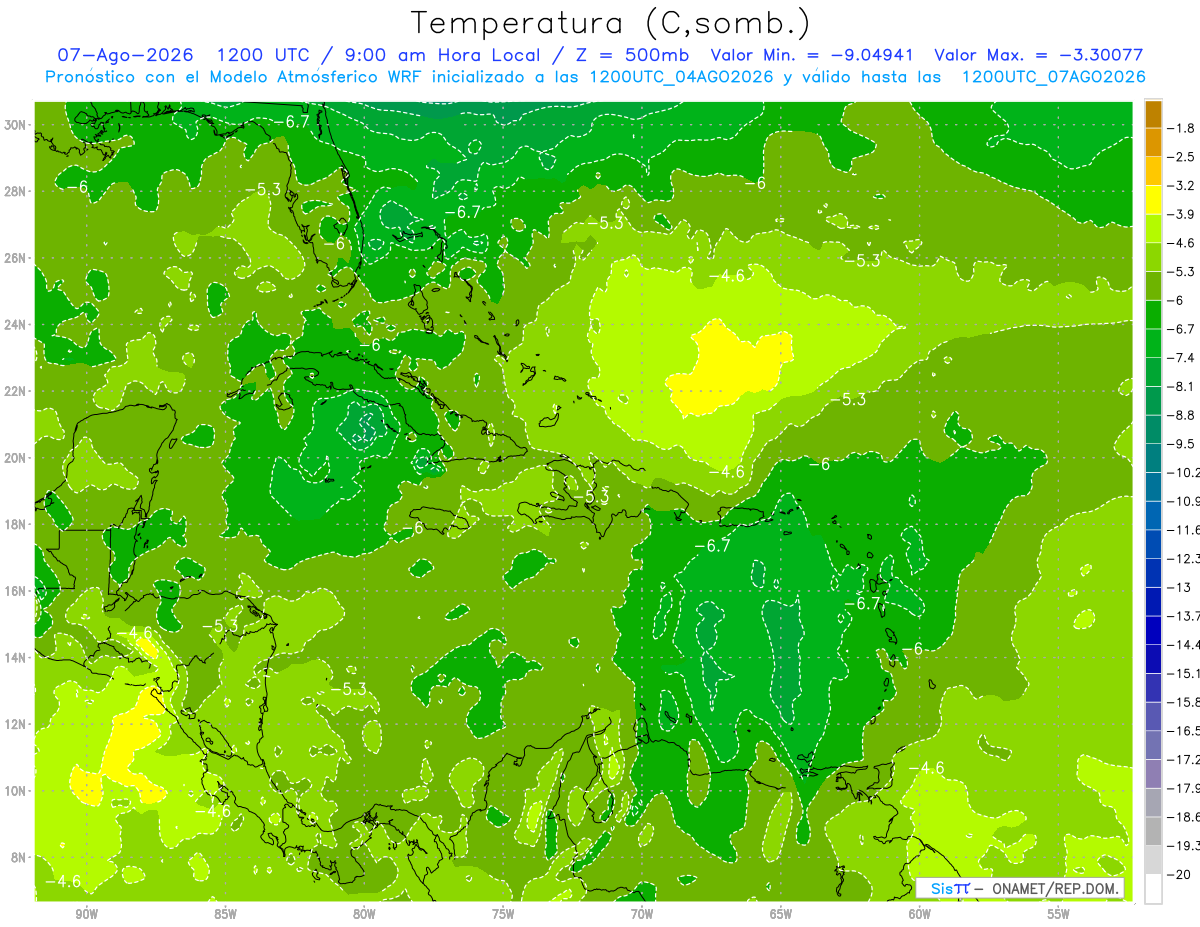Click the longitude axis label "70W"

(642, 914)
